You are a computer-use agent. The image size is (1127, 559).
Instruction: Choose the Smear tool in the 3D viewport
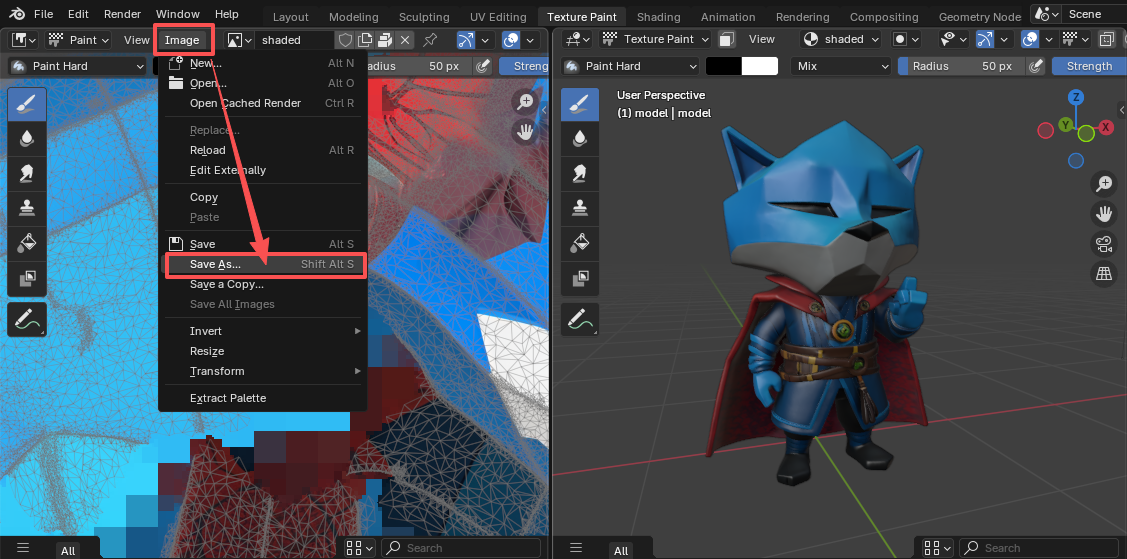click(x=580, y=173)
